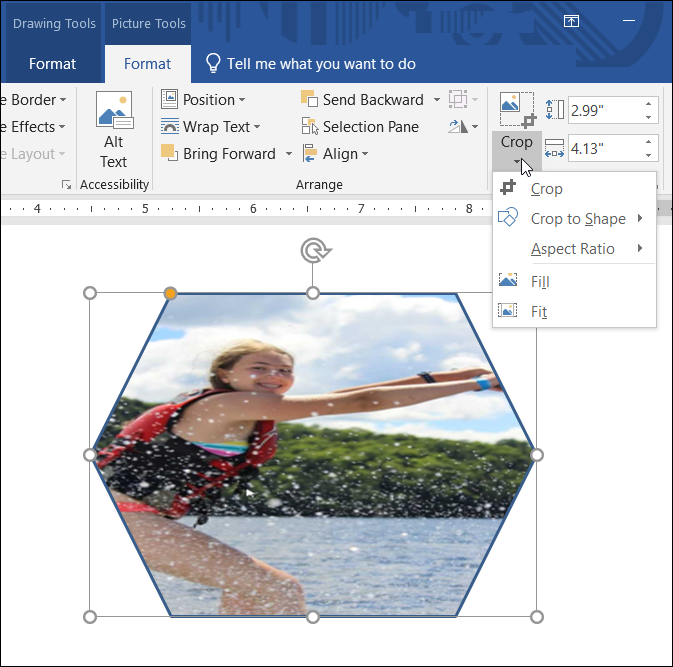Open the Rotate objects dropdown

[463, 127]
